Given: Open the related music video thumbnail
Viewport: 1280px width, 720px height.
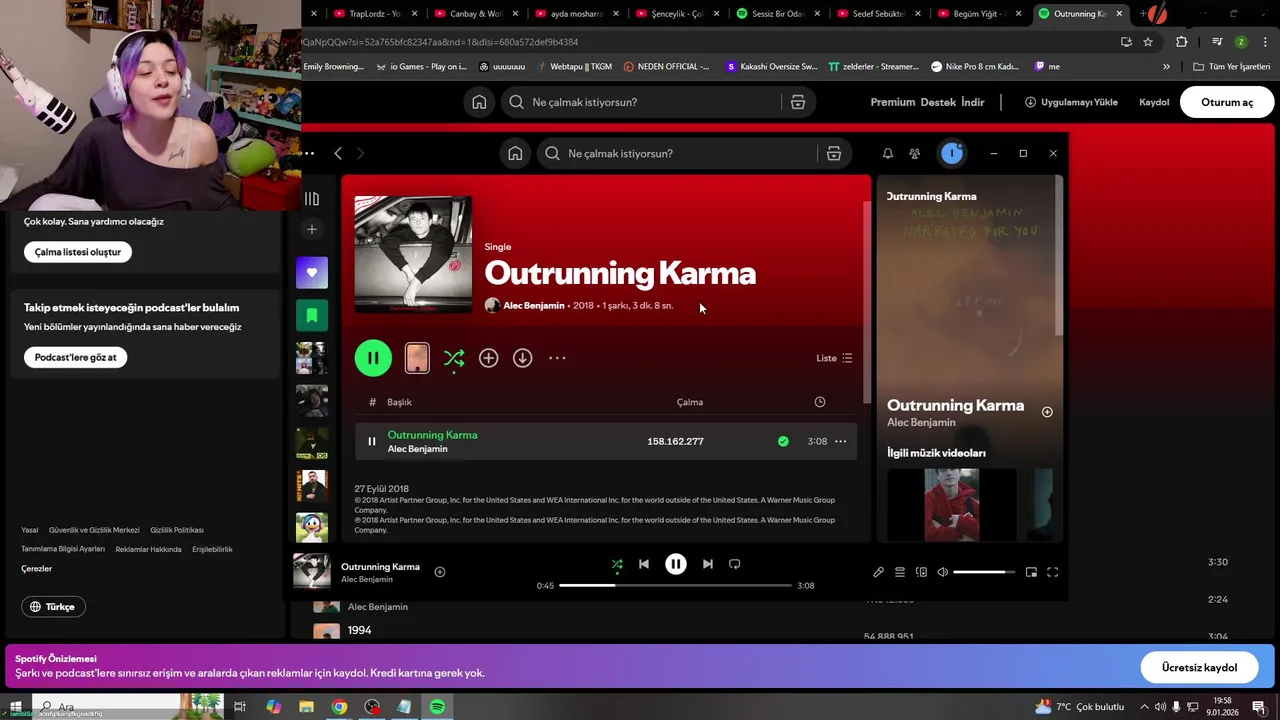Looking at the screenshot, I should point(952,505).
